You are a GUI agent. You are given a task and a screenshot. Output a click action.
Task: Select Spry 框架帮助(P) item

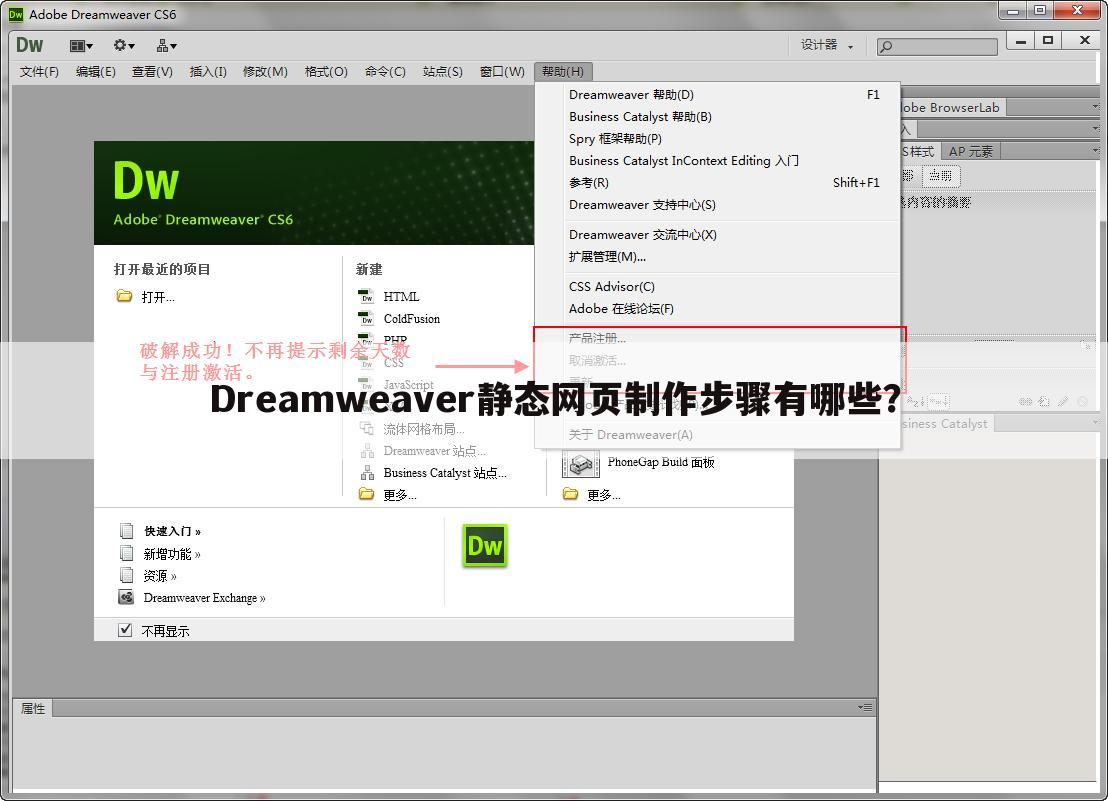pyautogui.click(x=717, y=138)
